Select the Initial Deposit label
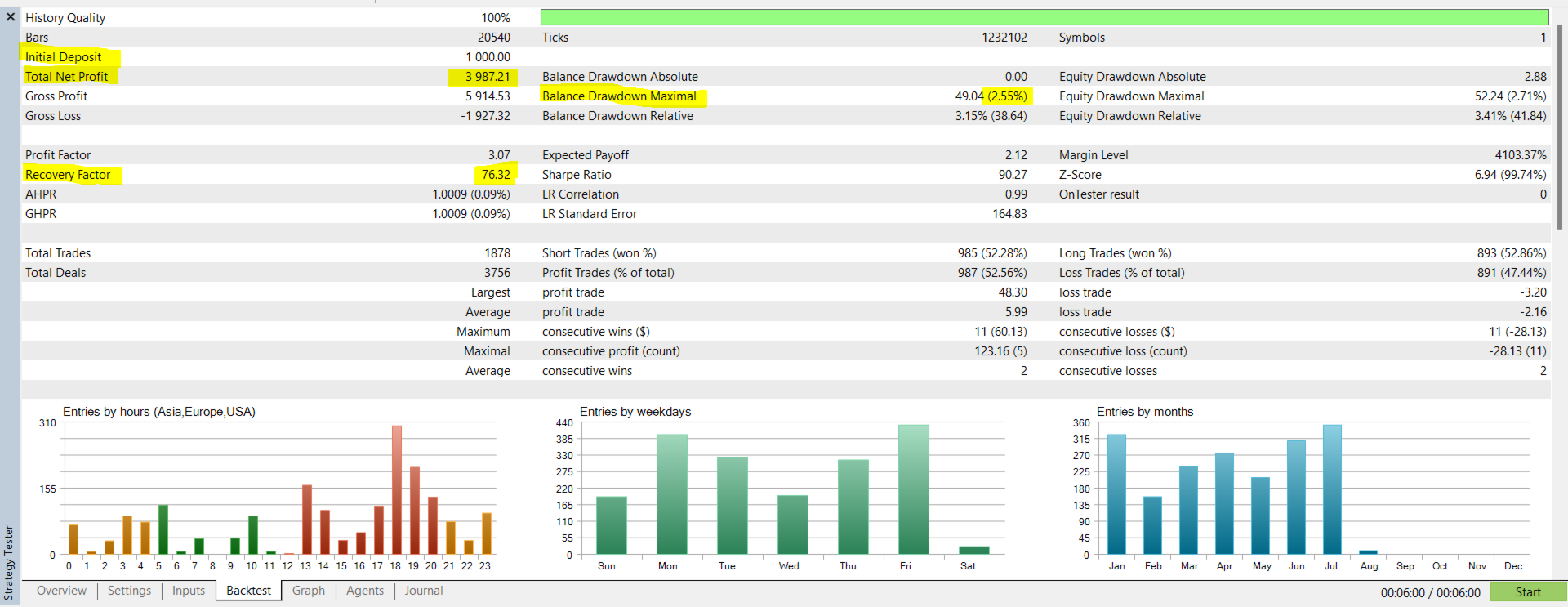The width and height of the screenshot is (1568, 607). [x=63, y=57]
